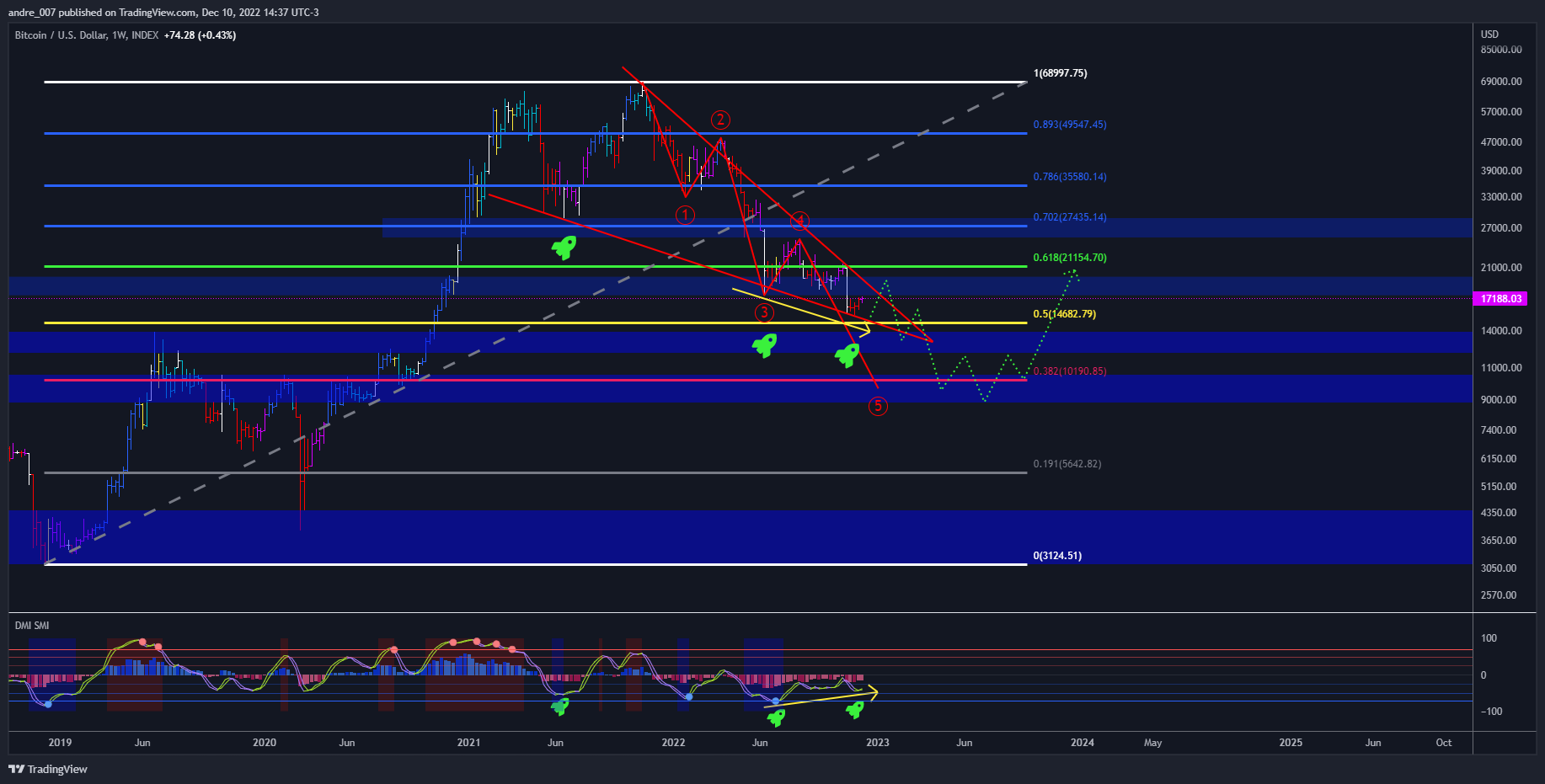
Task: Click the +74.28 (+0.43%) change value
Action: (x=200, y=35)
